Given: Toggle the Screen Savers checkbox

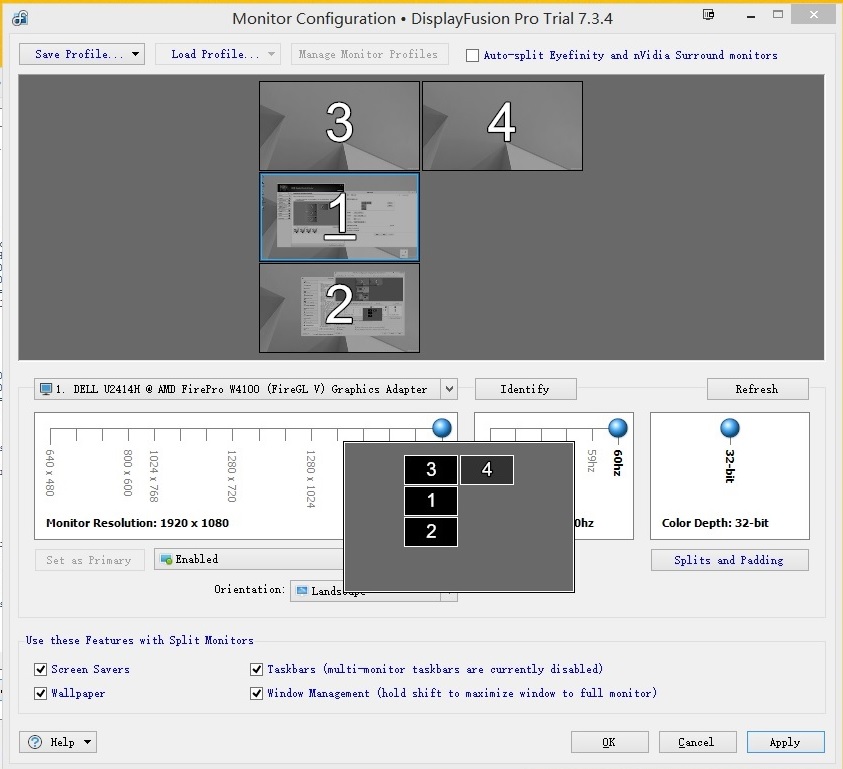Looking at the screenshot, I should (41, 670).
